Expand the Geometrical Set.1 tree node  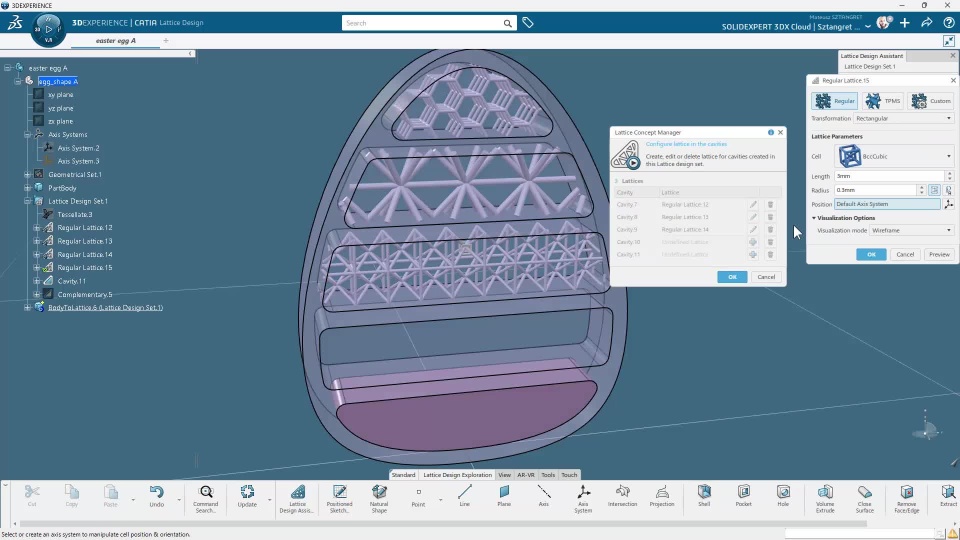(x=28, y=174)
